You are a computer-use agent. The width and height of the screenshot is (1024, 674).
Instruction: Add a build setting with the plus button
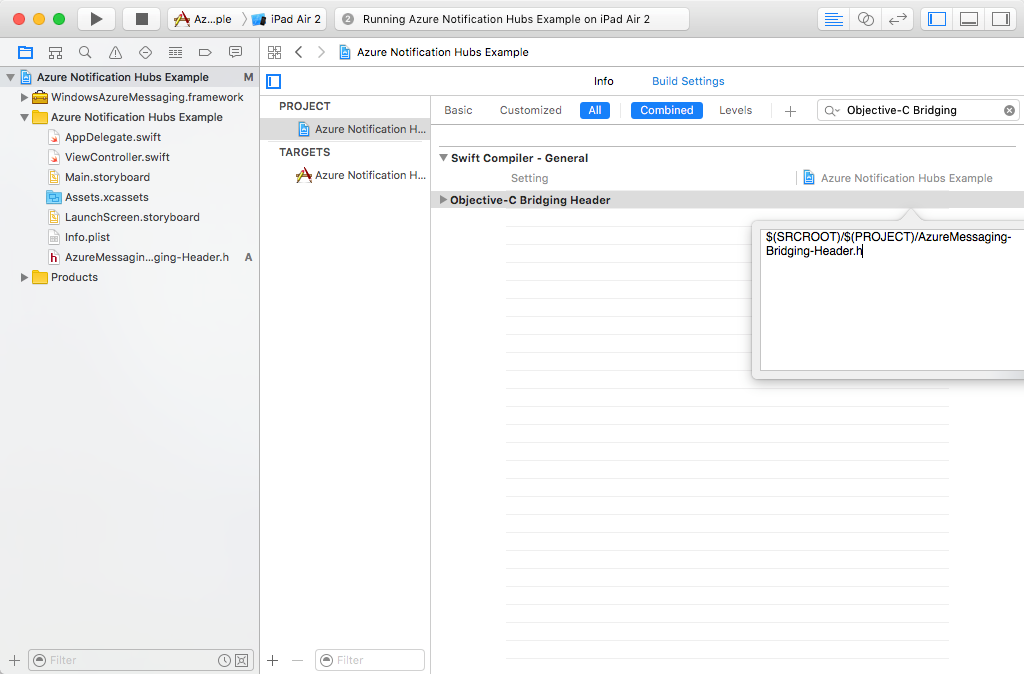click(x=790, y=110)
